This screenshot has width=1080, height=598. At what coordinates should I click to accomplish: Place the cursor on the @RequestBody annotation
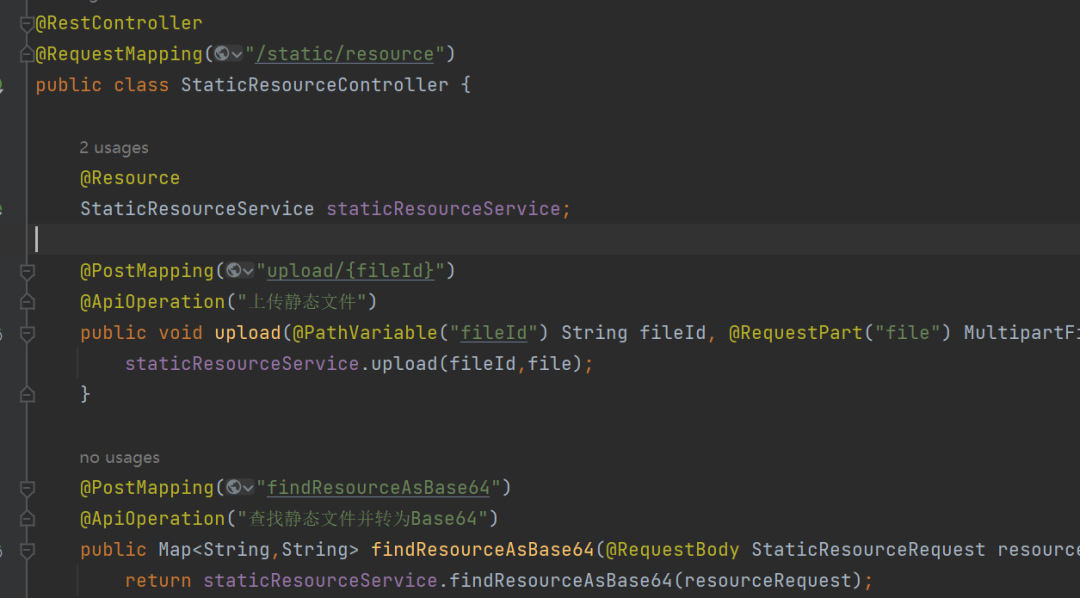pos(672,549)
